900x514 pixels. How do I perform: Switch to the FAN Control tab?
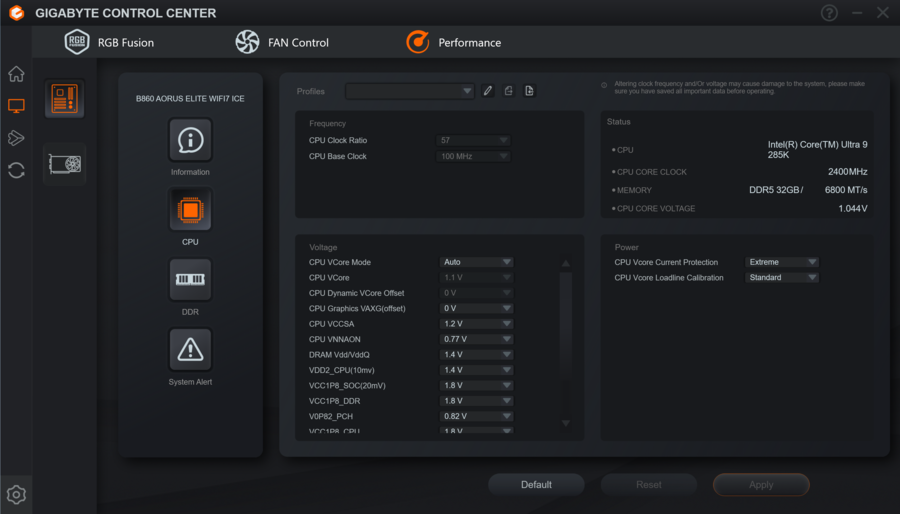point(282,42)
